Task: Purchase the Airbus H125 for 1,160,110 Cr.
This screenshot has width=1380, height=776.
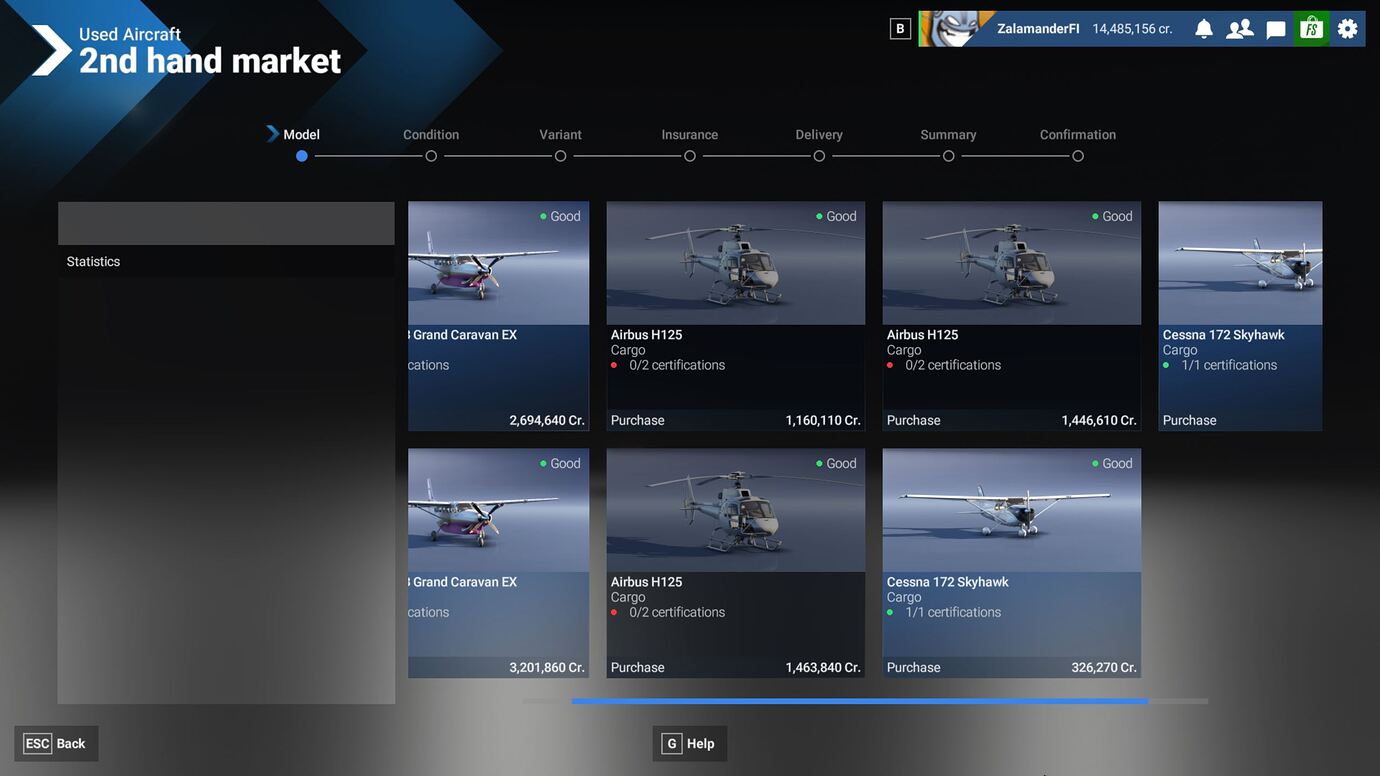Action: click(736, 420)
